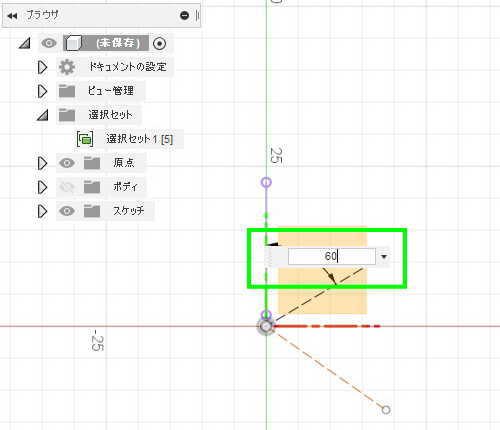The image size is (500, 430).
Task: Click the gear icon for ドキュメントの設定
Action: coord(67,67)
